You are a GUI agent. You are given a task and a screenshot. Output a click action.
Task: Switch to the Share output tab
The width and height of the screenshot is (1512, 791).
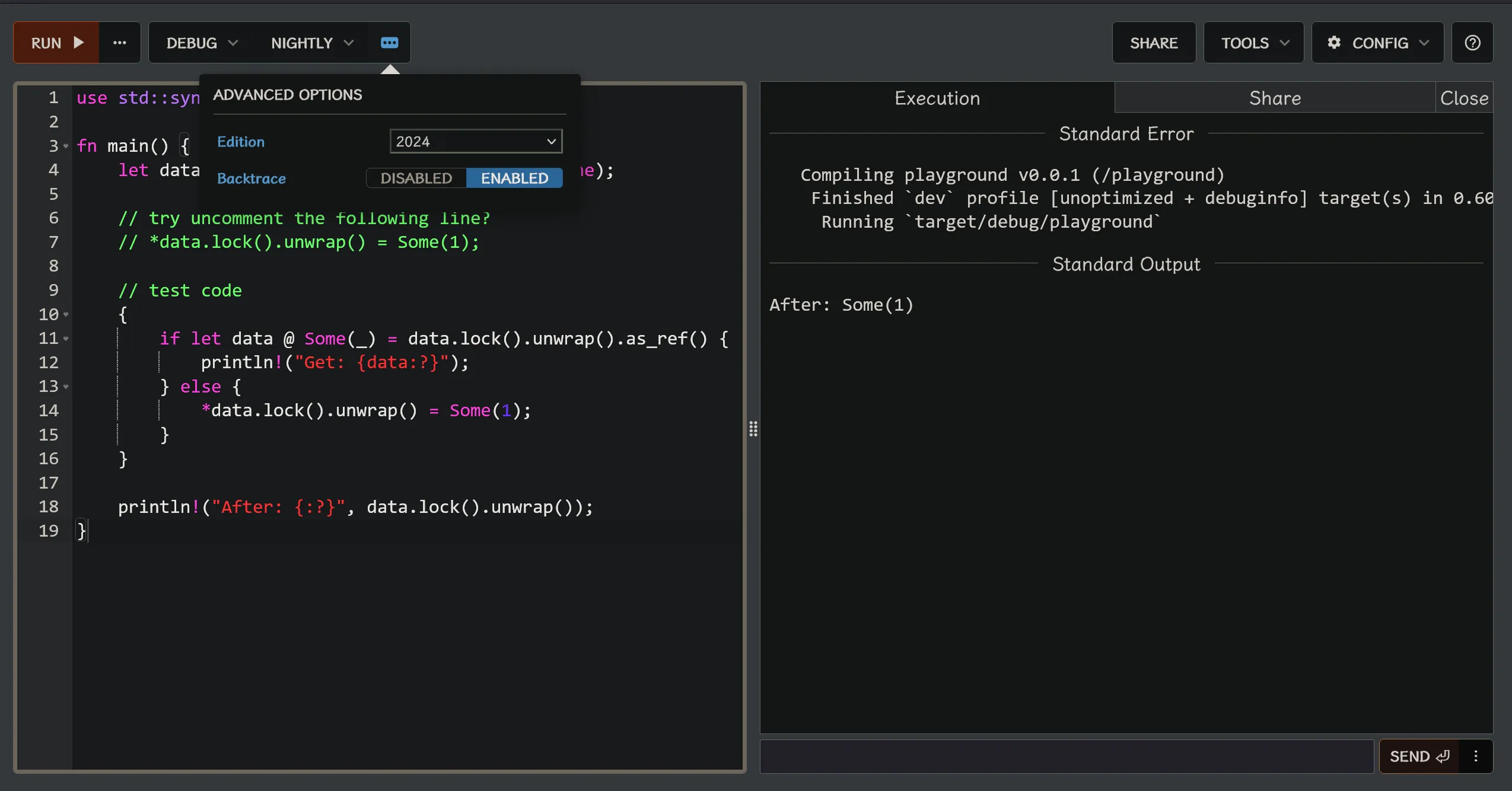point(1275,98)
